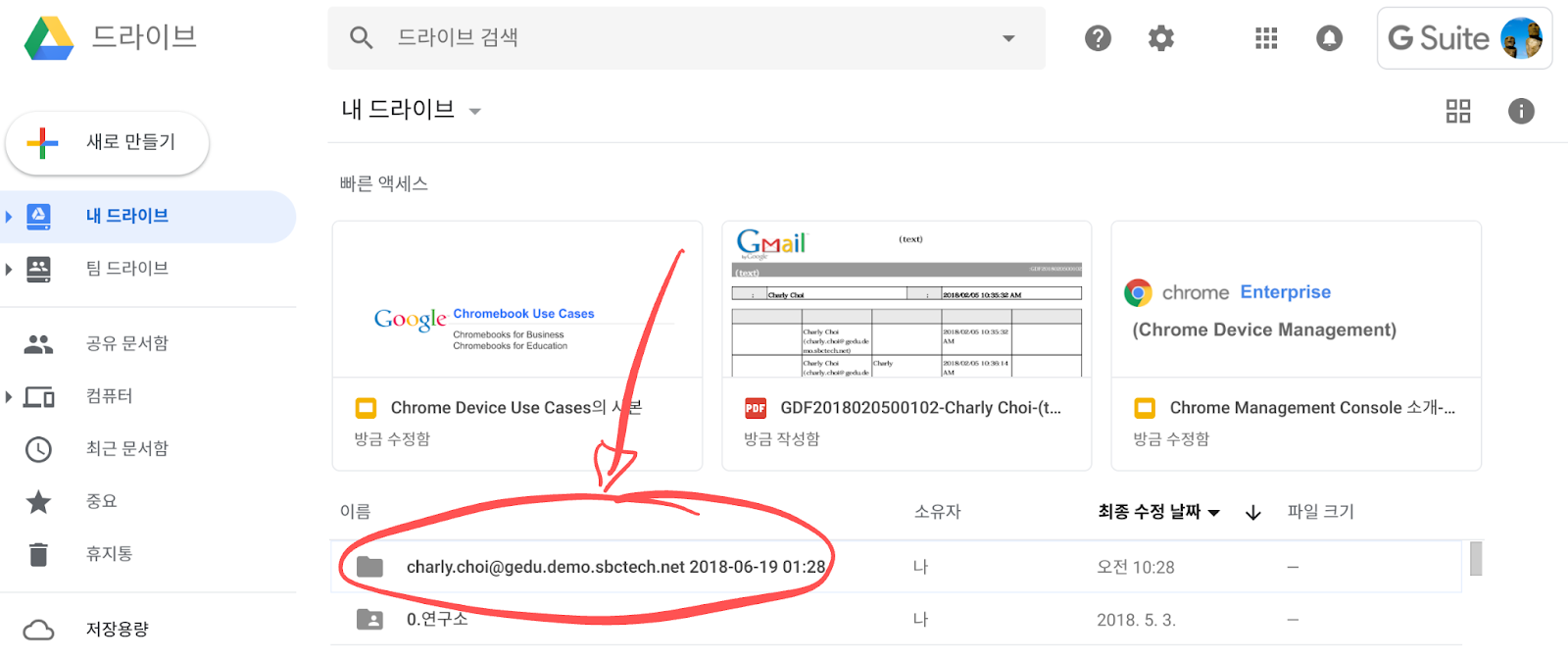
Task: Select the 0.연구소 folder name
Action: (x=437, y=619)
